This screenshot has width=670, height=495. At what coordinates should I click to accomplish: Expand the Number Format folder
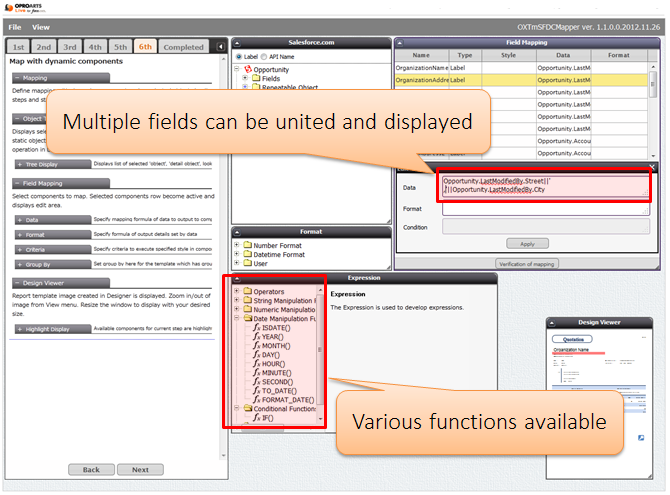[x=237, y=245]
